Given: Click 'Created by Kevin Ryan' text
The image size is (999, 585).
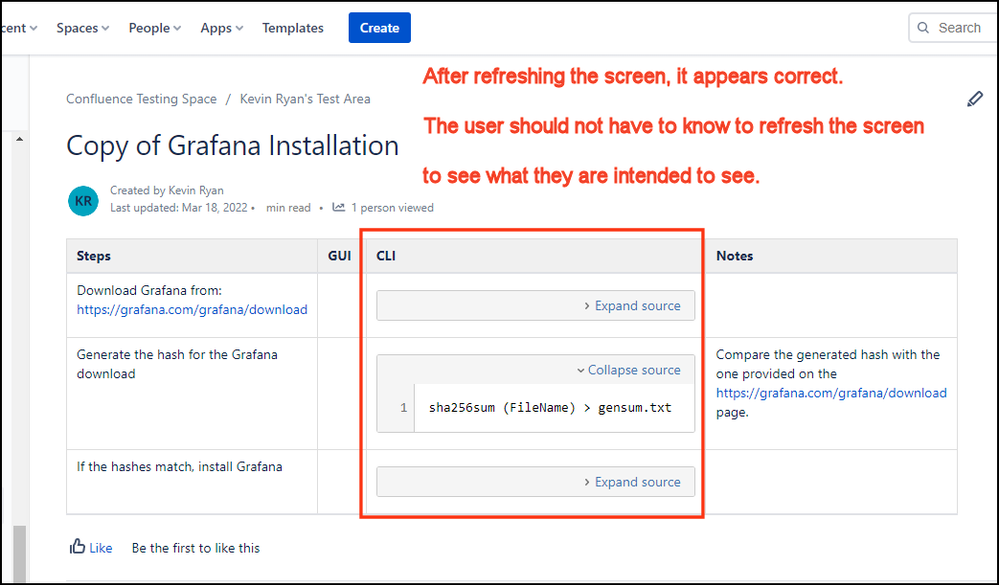Looking at the screenshot, I should (x=167, y=191).
